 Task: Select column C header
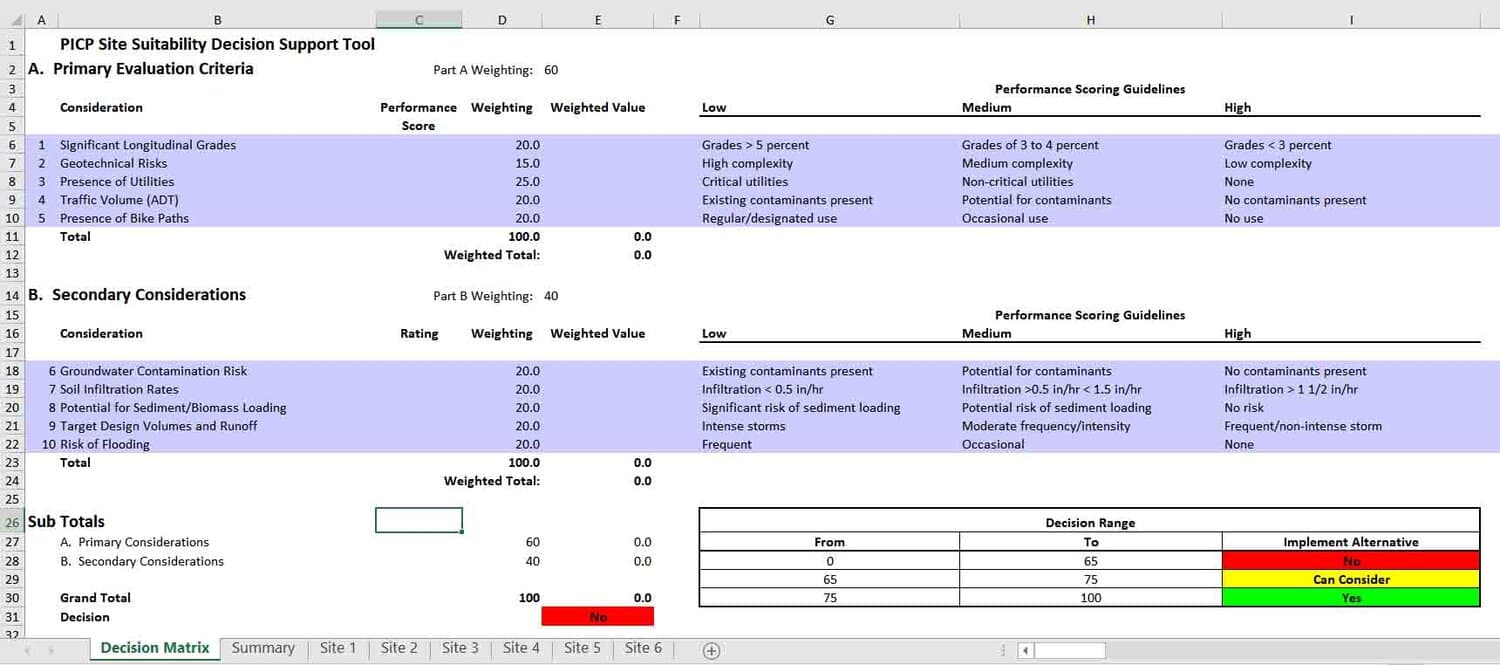418,20
